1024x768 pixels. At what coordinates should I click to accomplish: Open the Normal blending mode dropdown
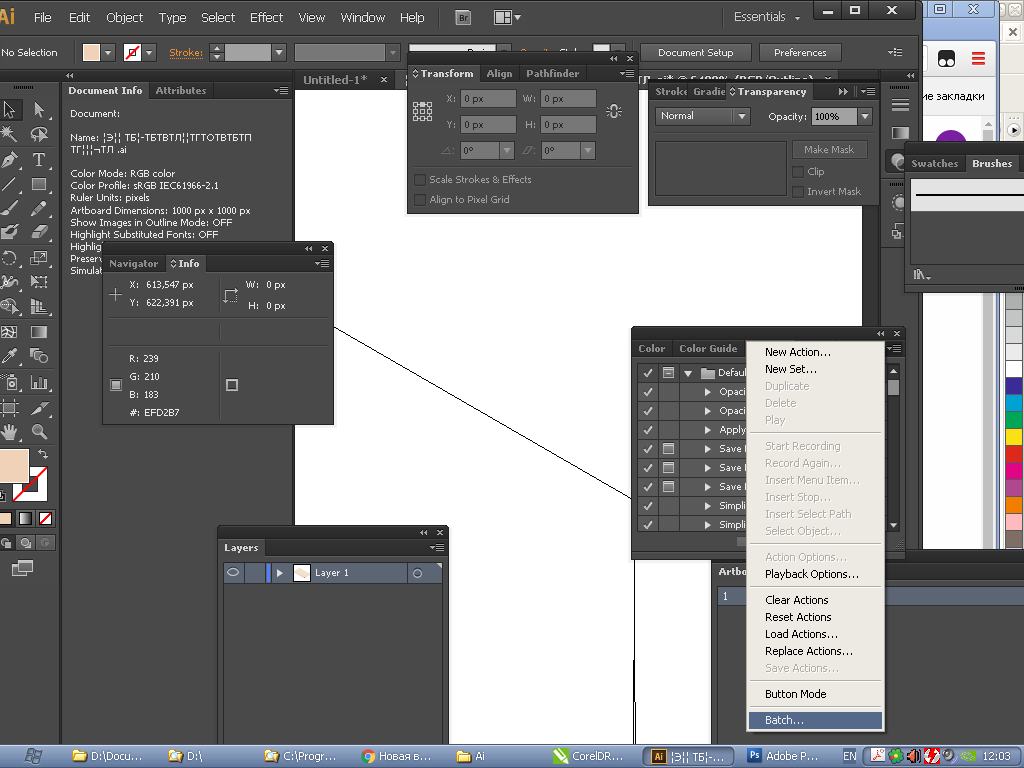click(x=702, y=116)
